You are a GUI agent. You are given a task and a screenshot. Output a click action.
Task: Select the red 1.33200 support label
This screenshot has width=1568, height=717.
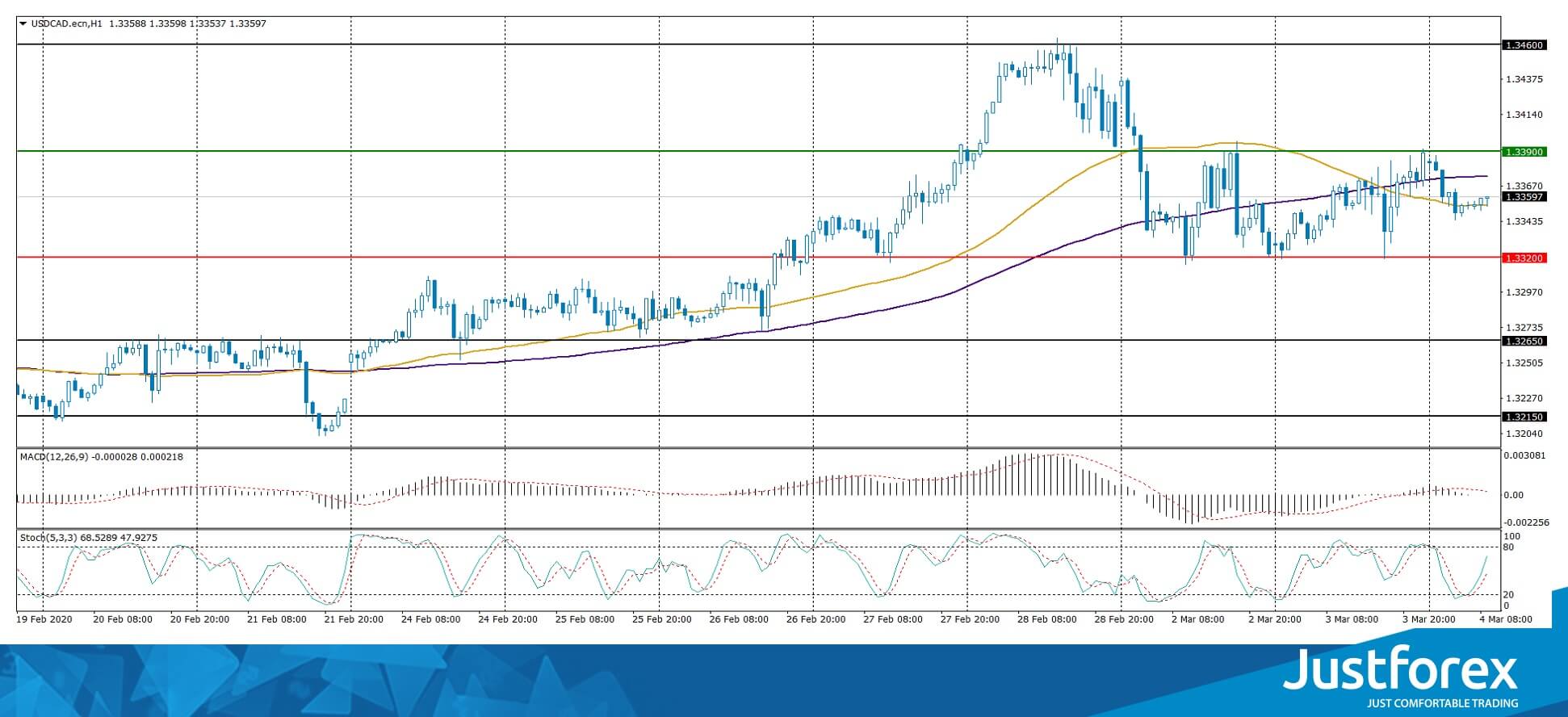[x=1524, y=258]
